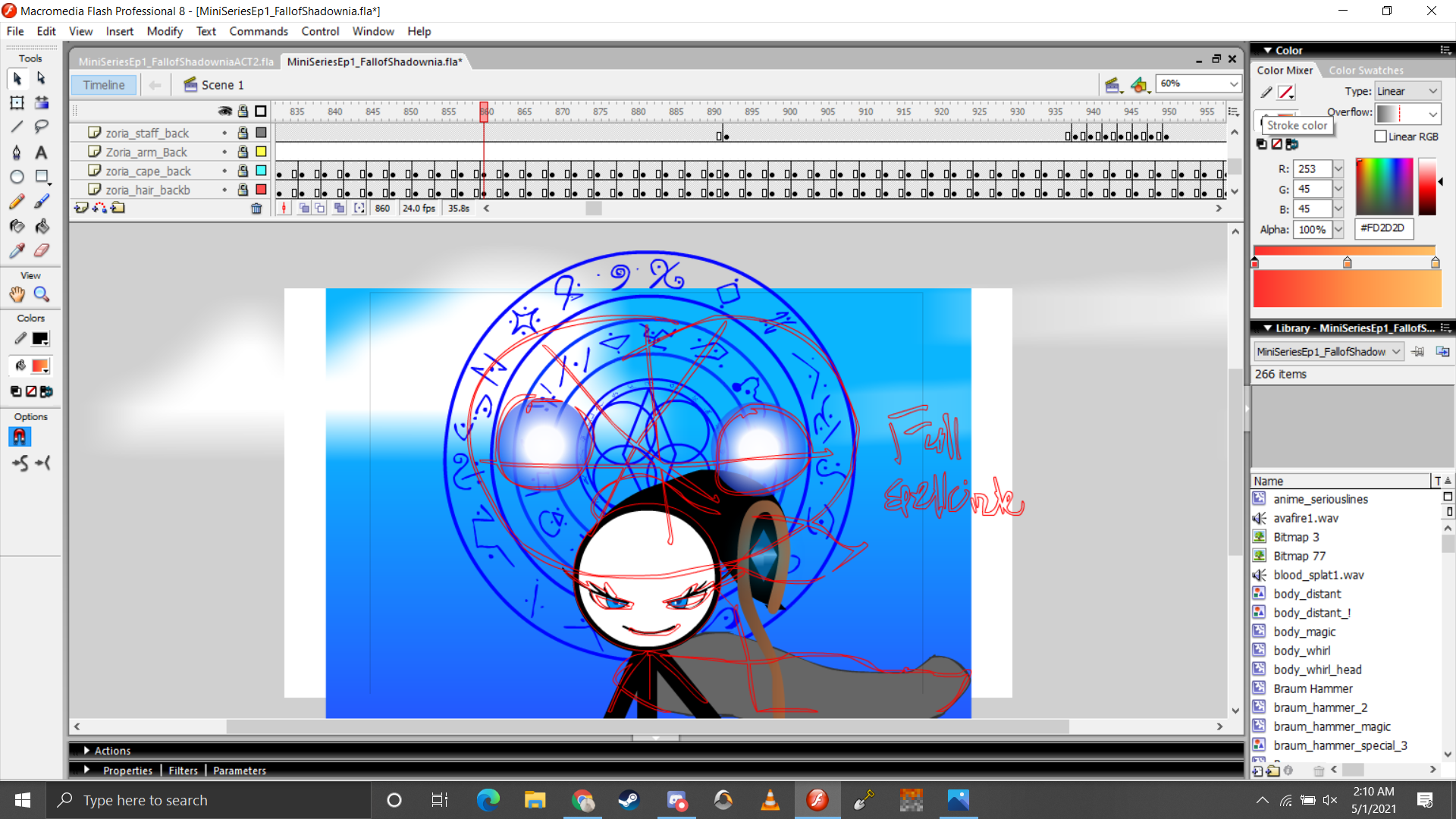The height and width of the screenshot is (819, 1456).
Task: Select the Text tool
Action: (x=41, y=152)
